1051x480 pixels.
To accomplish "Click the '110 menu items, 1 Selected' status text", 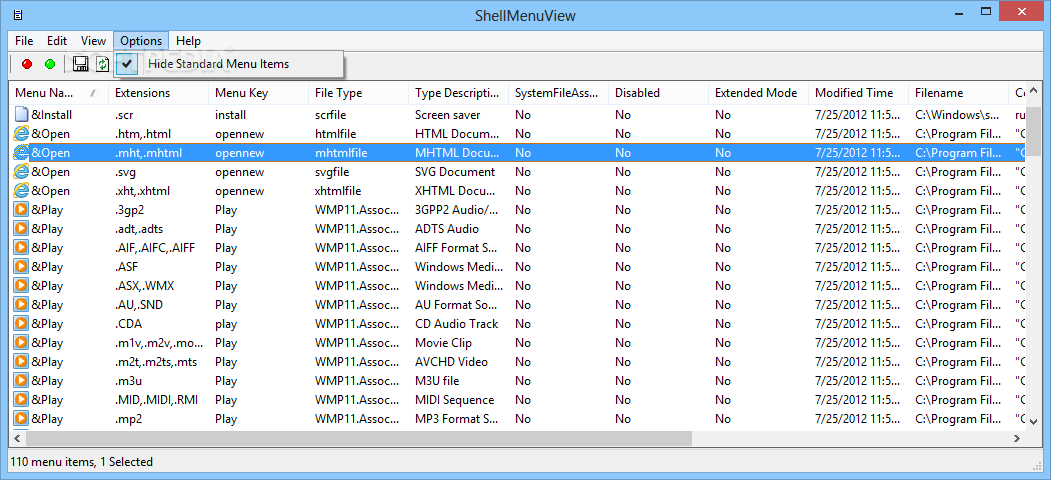I will 82,462.
